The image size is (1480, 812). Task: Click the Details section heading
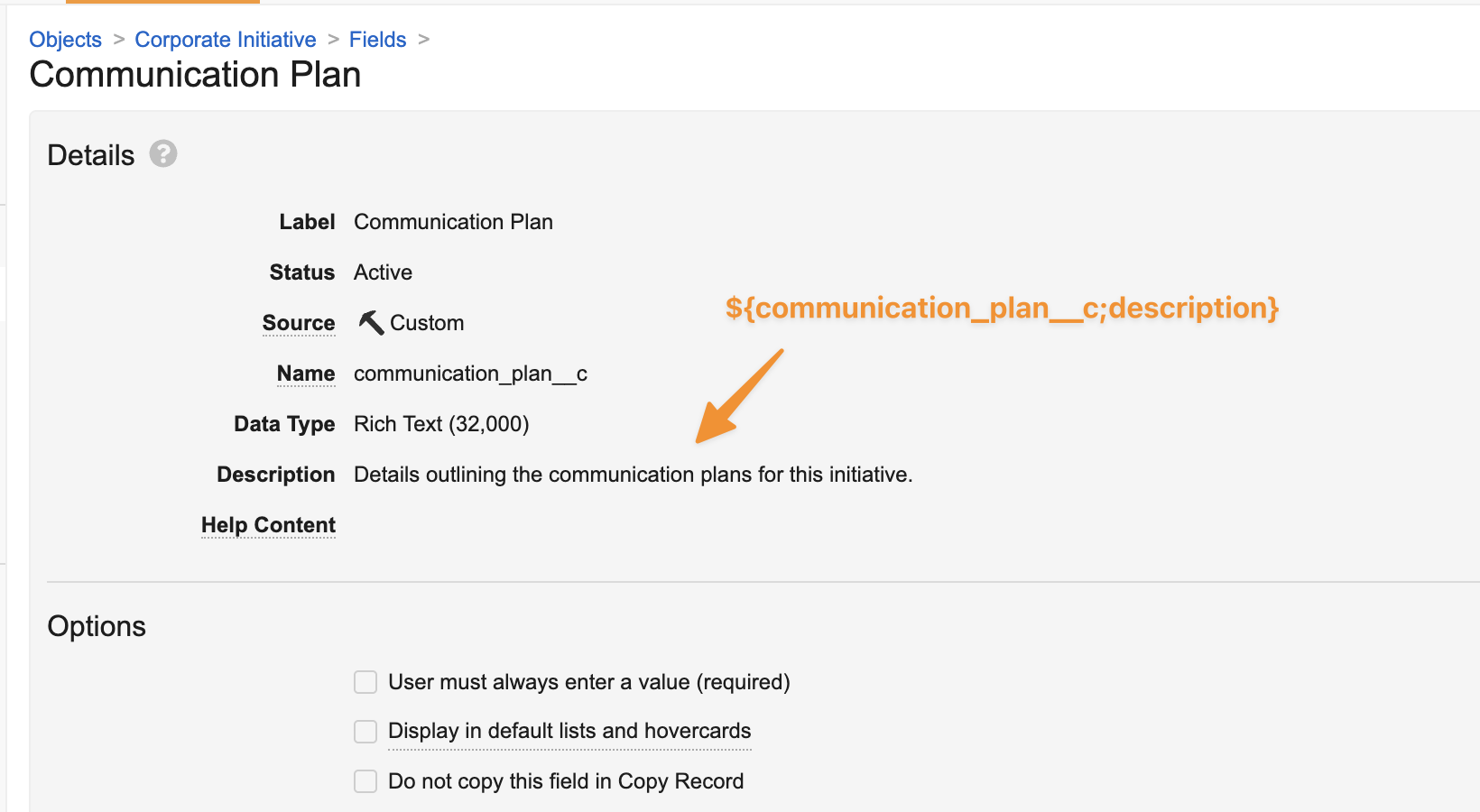pyautogui.click(x=90, y=155)
